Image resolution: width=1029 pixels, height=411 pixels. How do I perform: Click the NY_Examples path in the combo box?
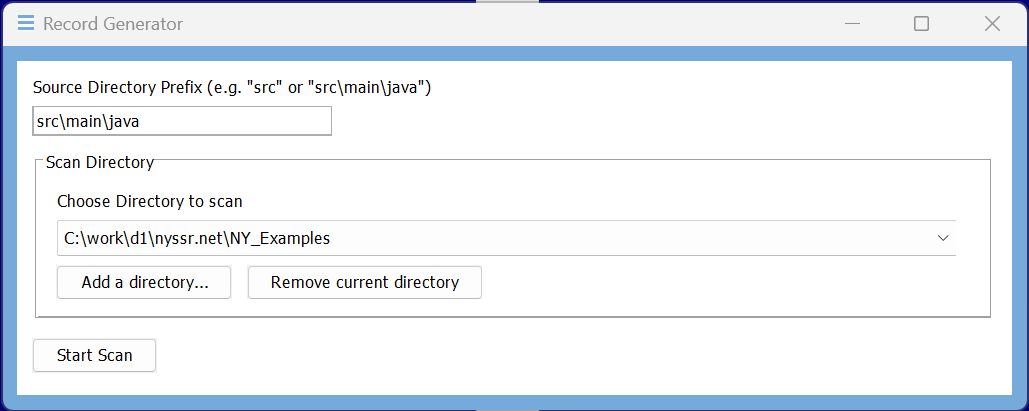197,238
